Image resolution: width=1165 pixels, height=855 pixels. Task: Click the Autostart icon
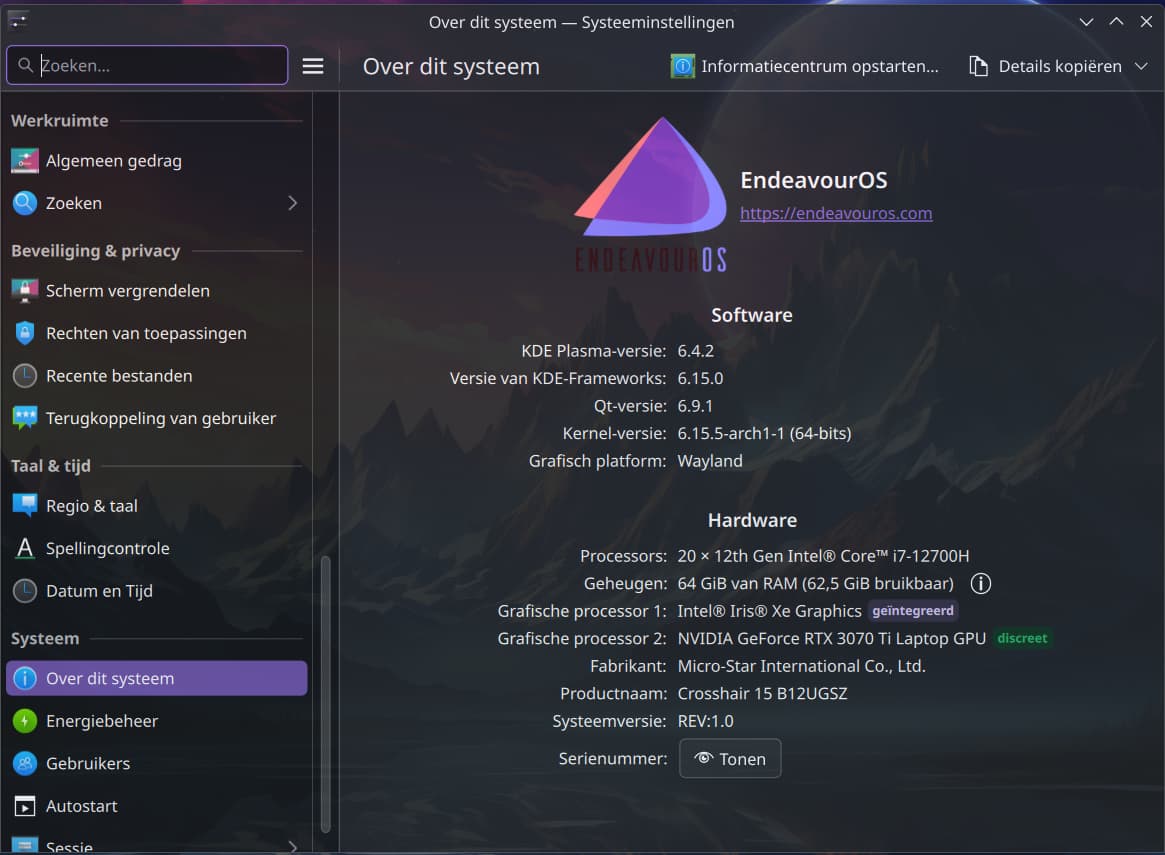(x=25, y=806)
